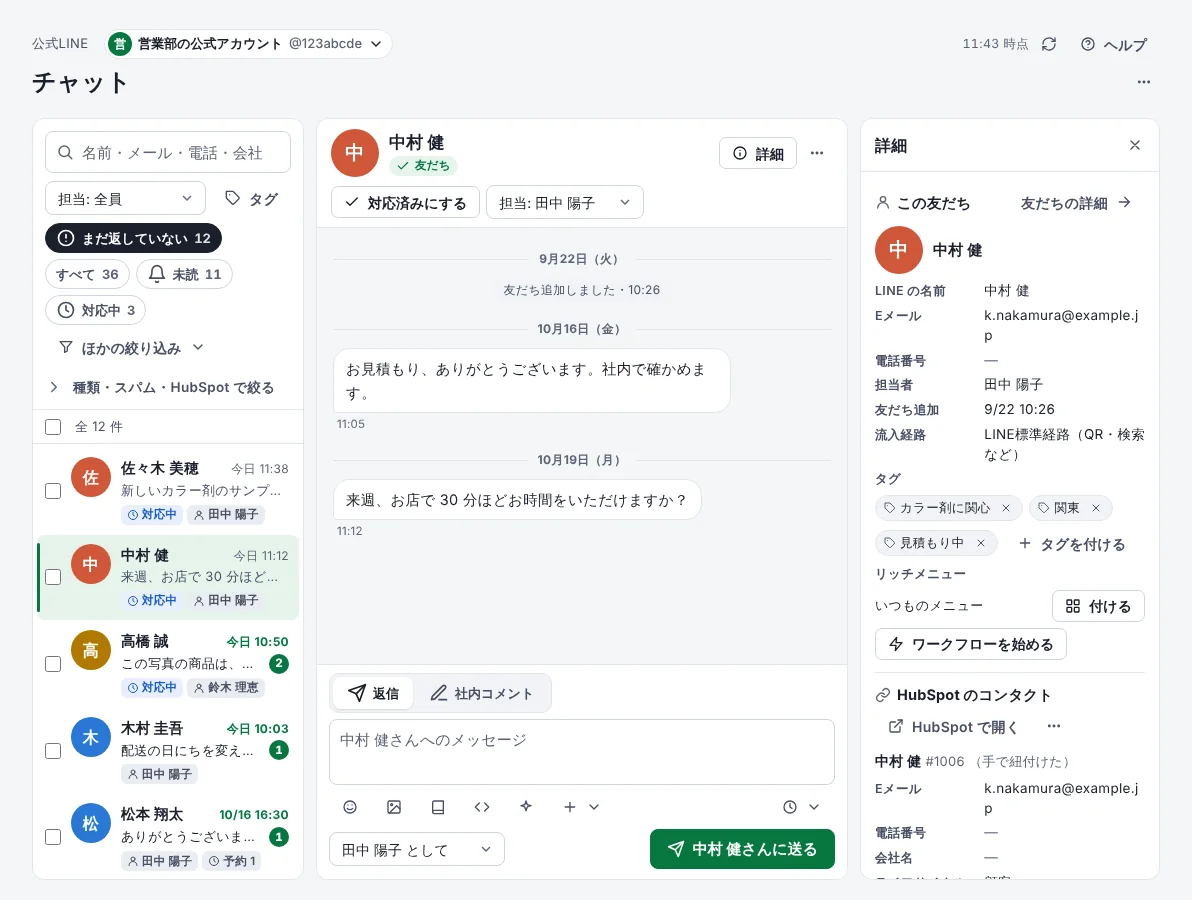This screenshot has width=1192, height=900.
Task: Click タグを付ける add tag button
Action: 1072,544
